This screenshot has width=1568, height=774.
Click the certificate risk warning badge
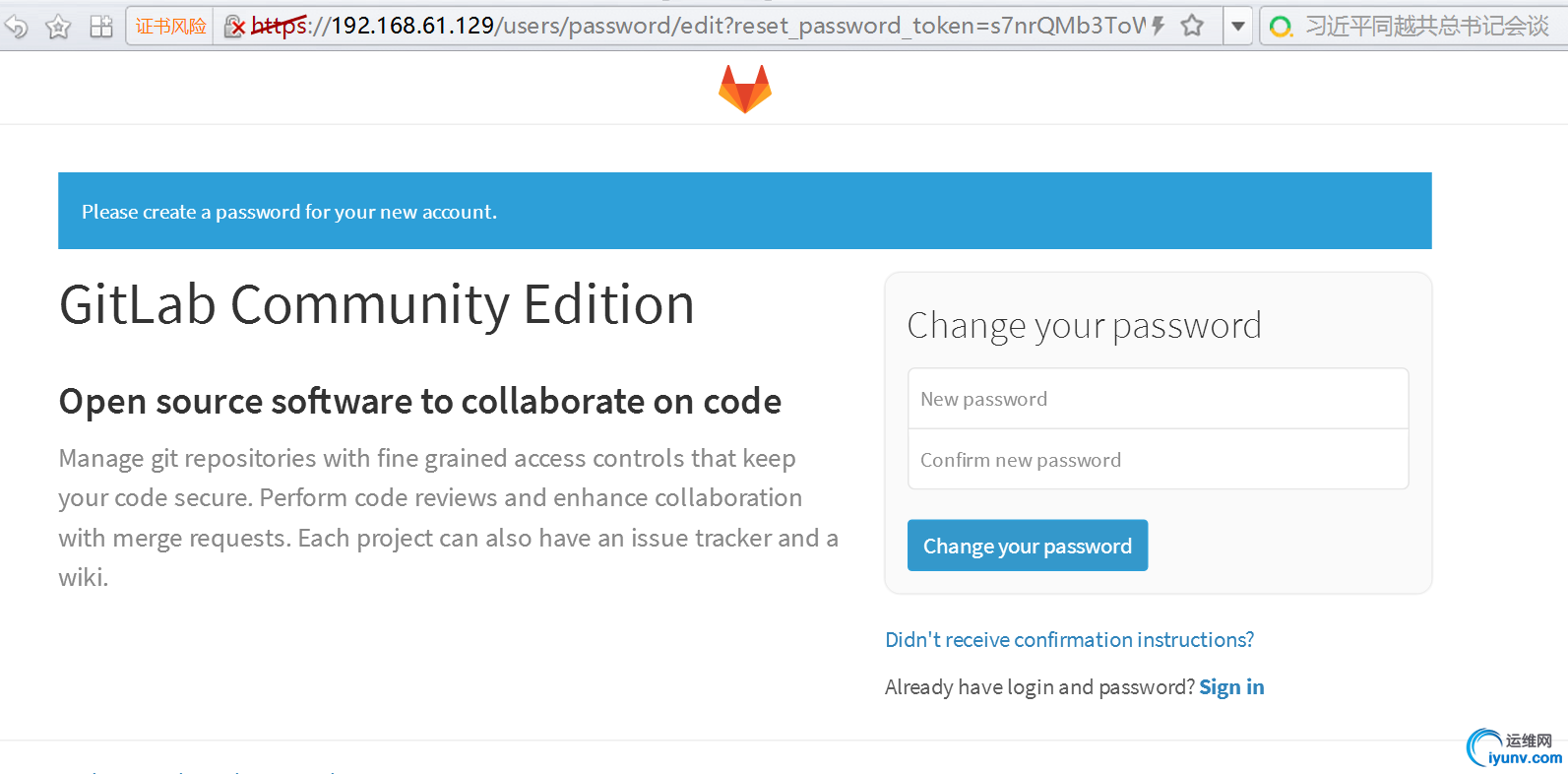click(x=170, y=27)
